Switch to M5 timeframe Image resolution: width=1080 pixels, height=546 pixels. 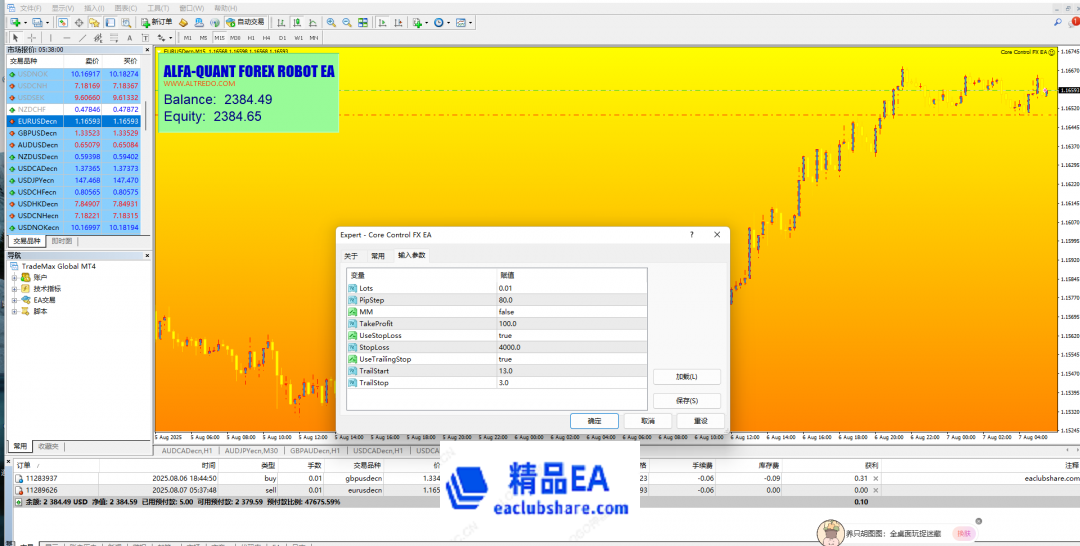point(203,37)
